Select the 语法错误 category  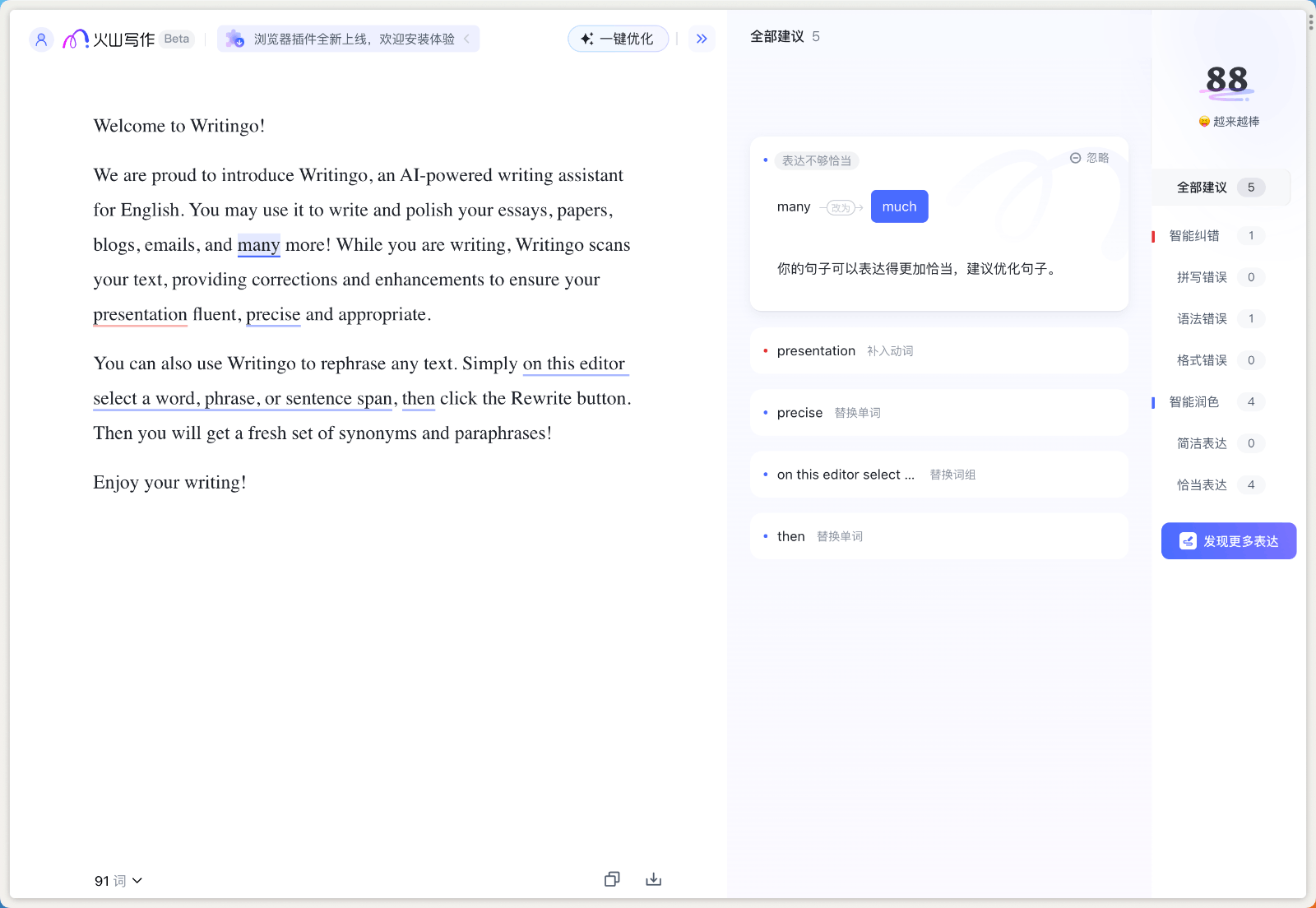click(x=1202, y=319)
